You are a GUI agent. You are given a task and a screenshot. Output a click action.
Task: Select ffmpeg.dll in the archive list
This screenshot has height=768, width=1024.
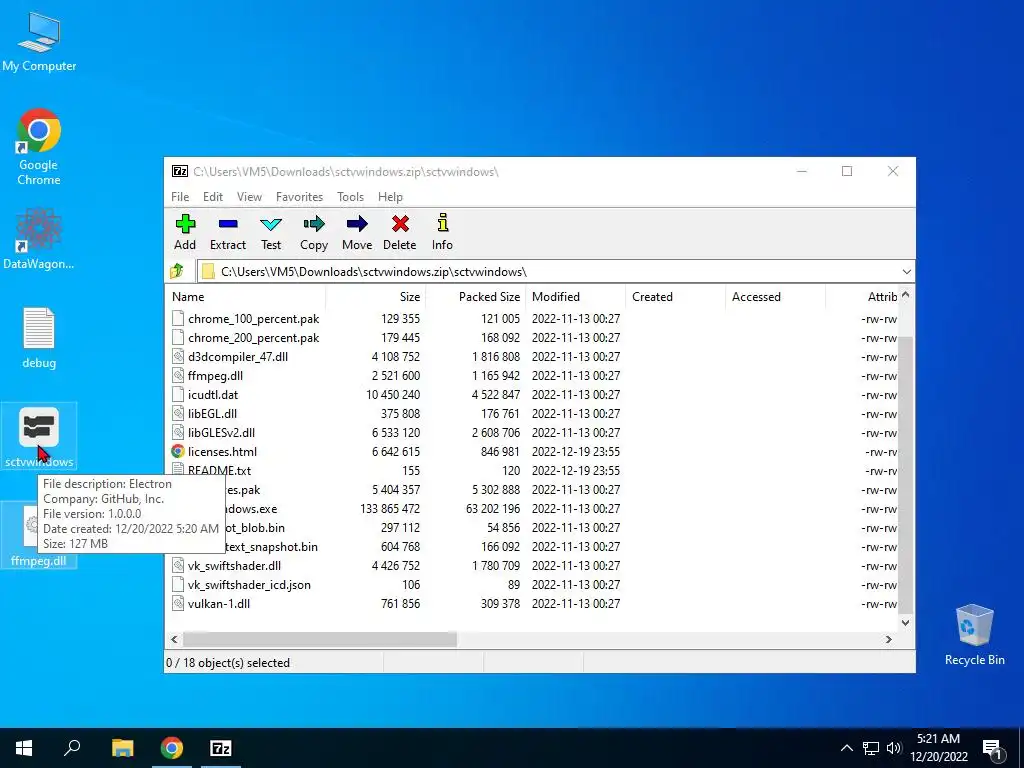[x=215, y=376]
